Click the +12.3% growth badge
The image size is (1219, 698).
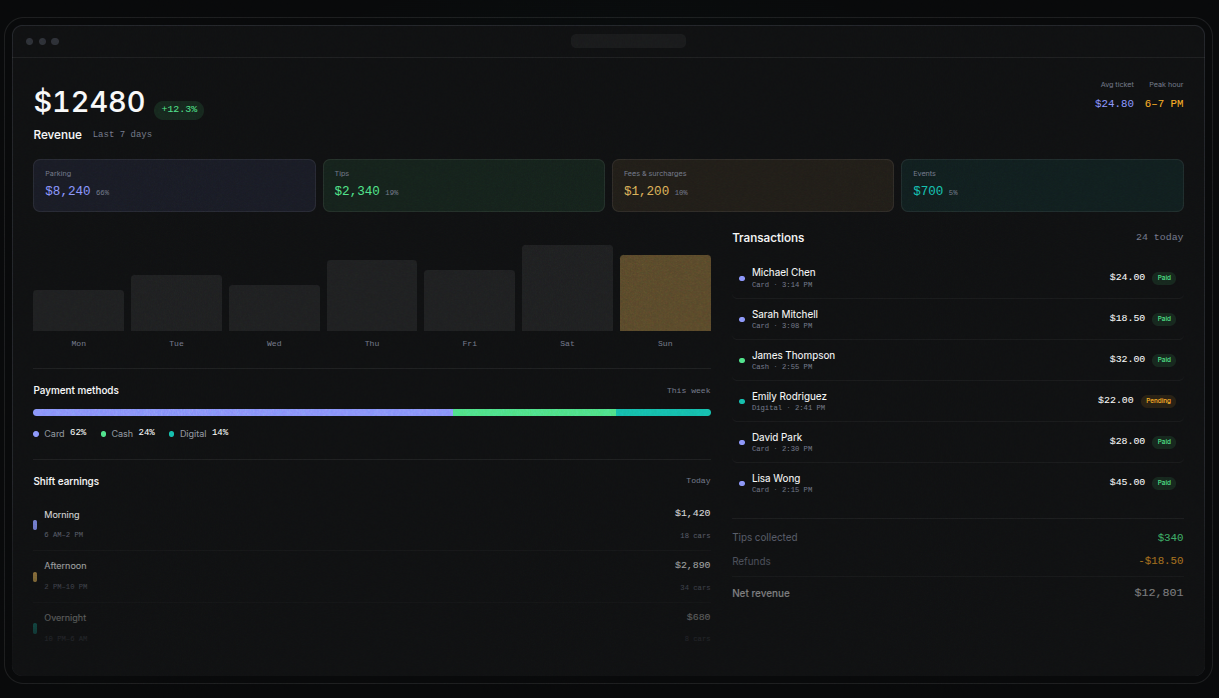[179, 109]
